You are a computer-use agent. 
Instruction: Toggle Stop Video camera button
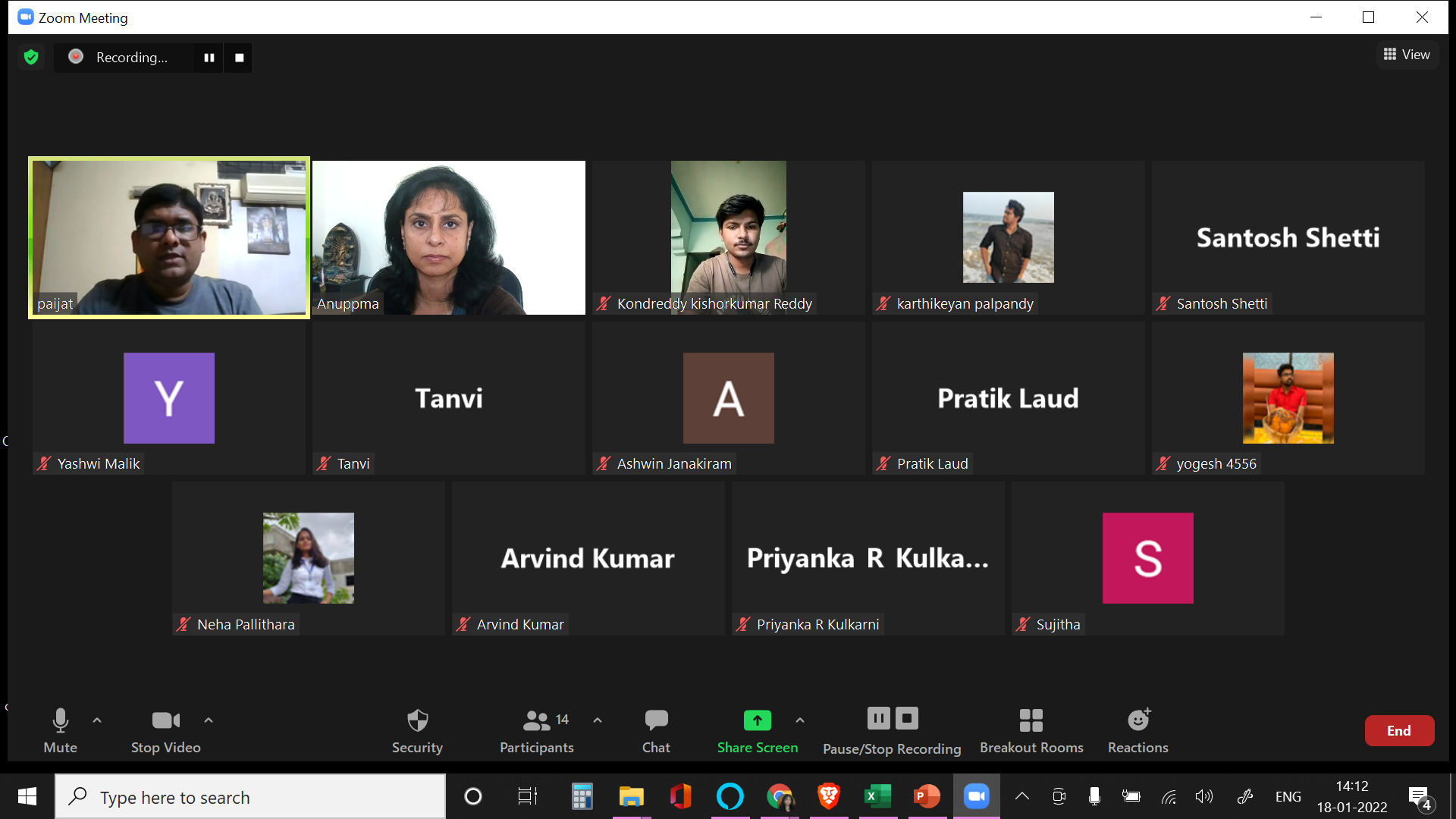[165, 730]
